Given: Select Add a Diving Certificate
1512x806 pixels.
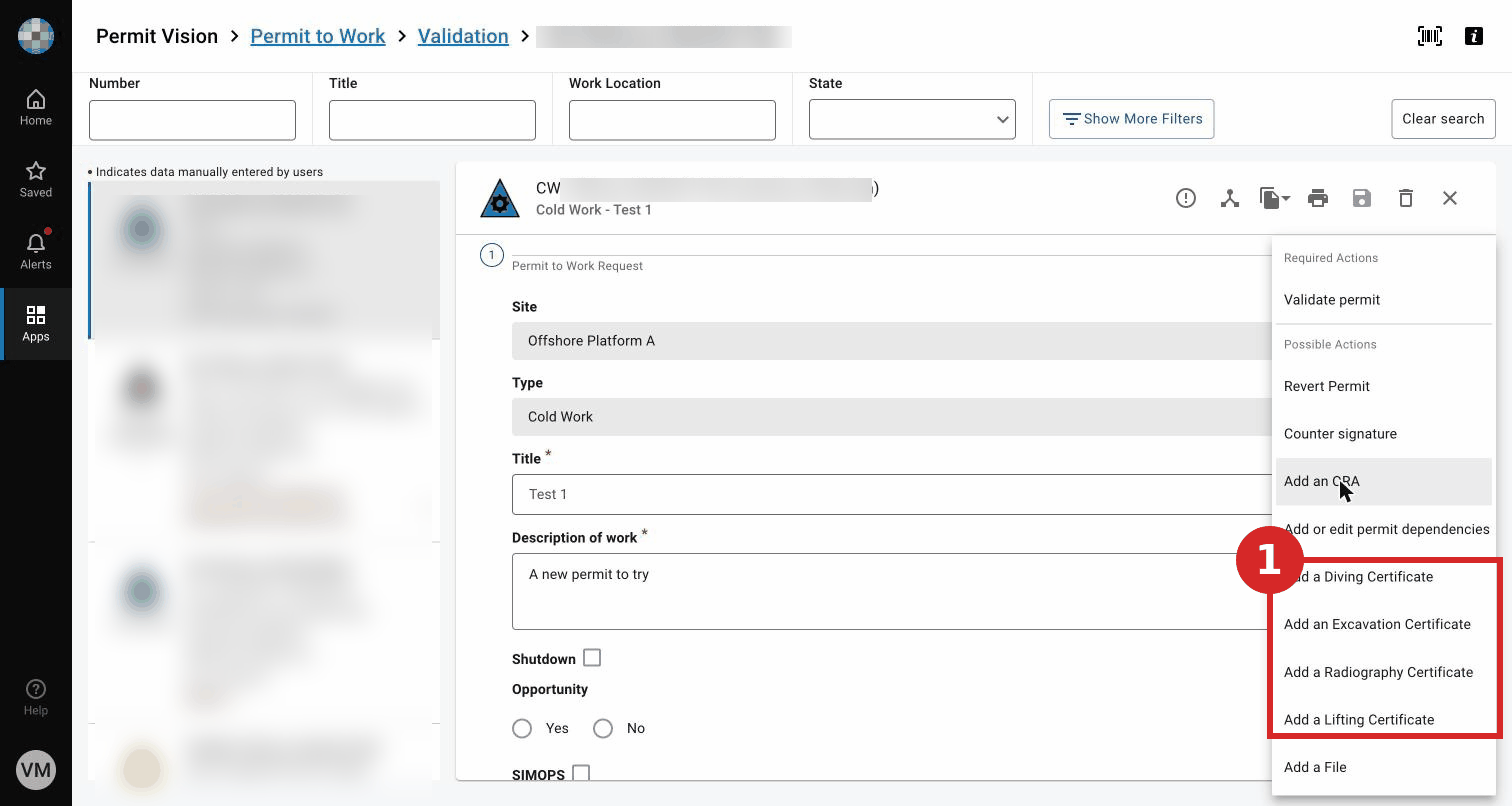Looking at the screenshot, I should click(1384, 577).
